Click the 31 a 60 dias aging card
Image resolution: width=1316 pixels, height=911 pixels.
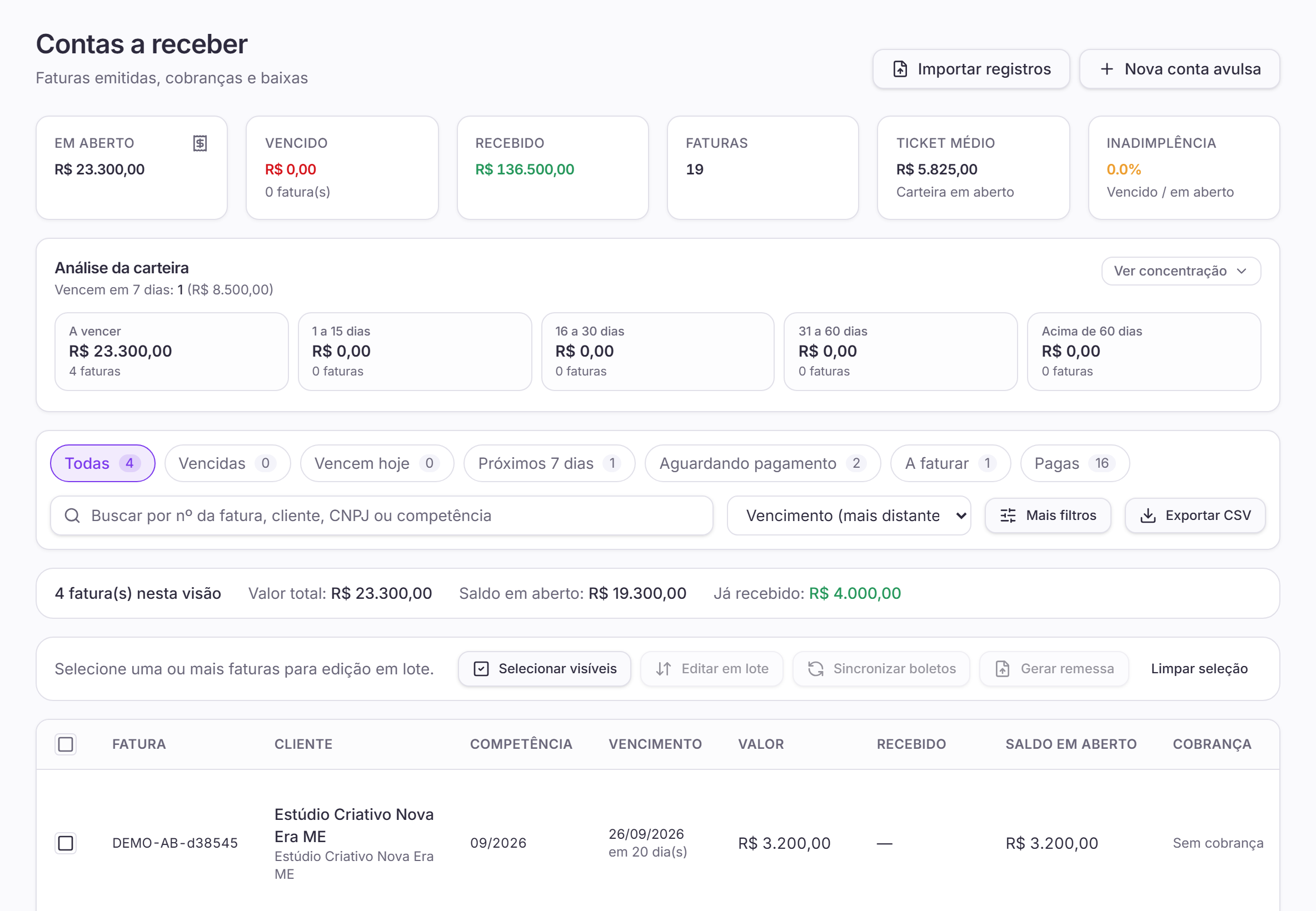pyautogui.click(x=900, y=351)
